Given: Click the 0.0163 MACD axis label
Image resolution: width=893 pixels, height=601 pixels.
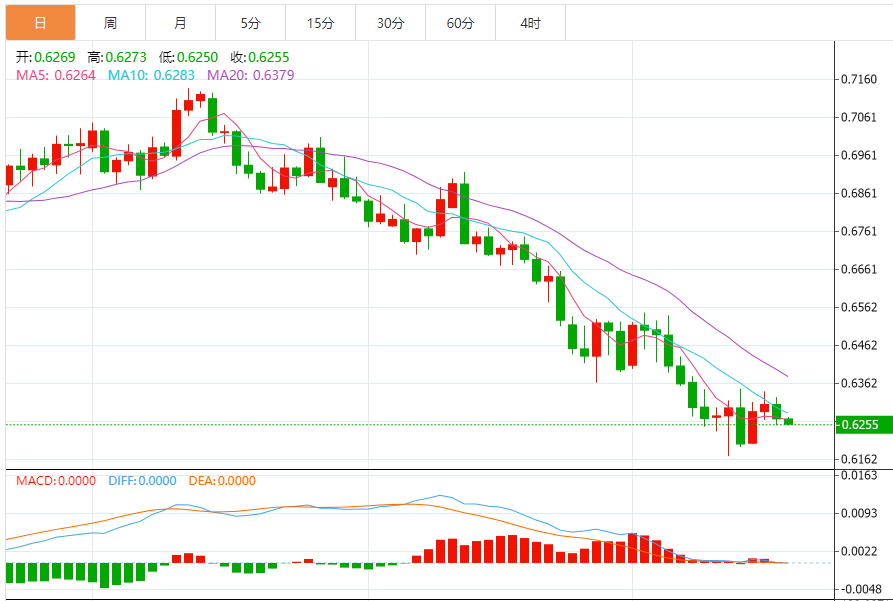Looking at the screenshot, I should (x=859, y=475).
